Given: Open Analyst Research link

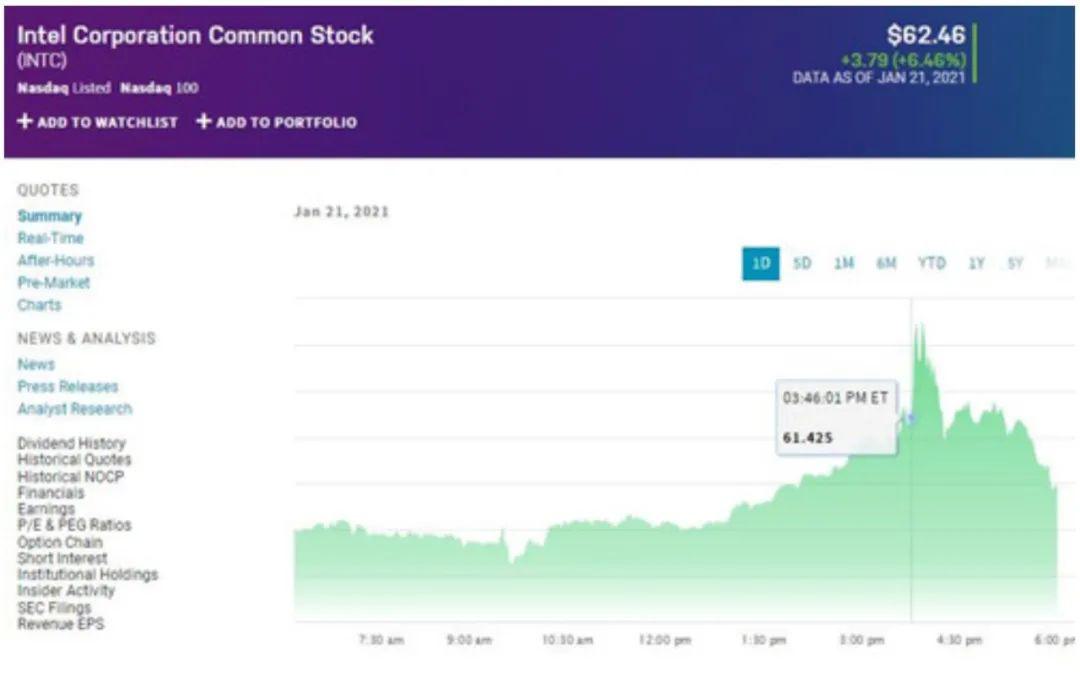Looking at the screenshot, I should pos(74,409).
